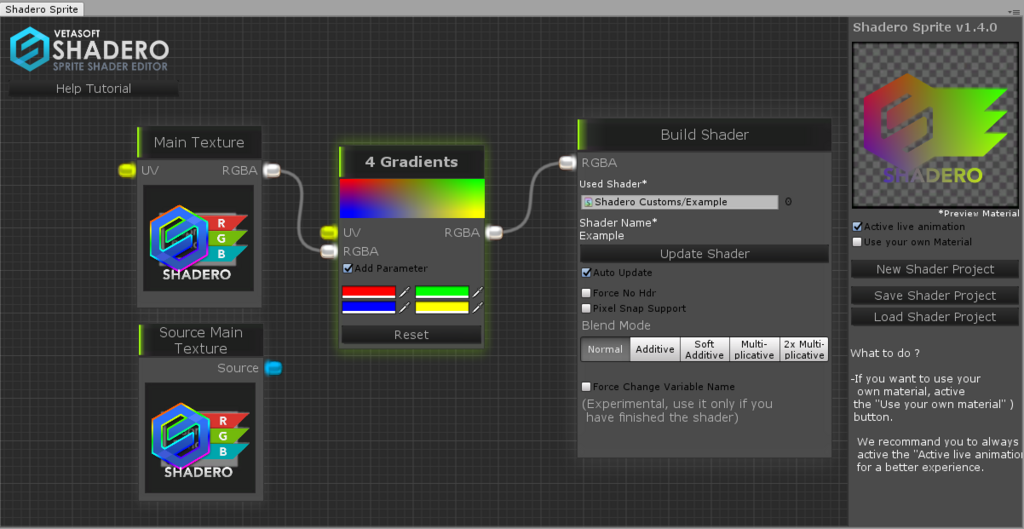Click the 4 Gradients color preview
The height and width of the screenshot is (529, 1024).
(x=411, y=198)
